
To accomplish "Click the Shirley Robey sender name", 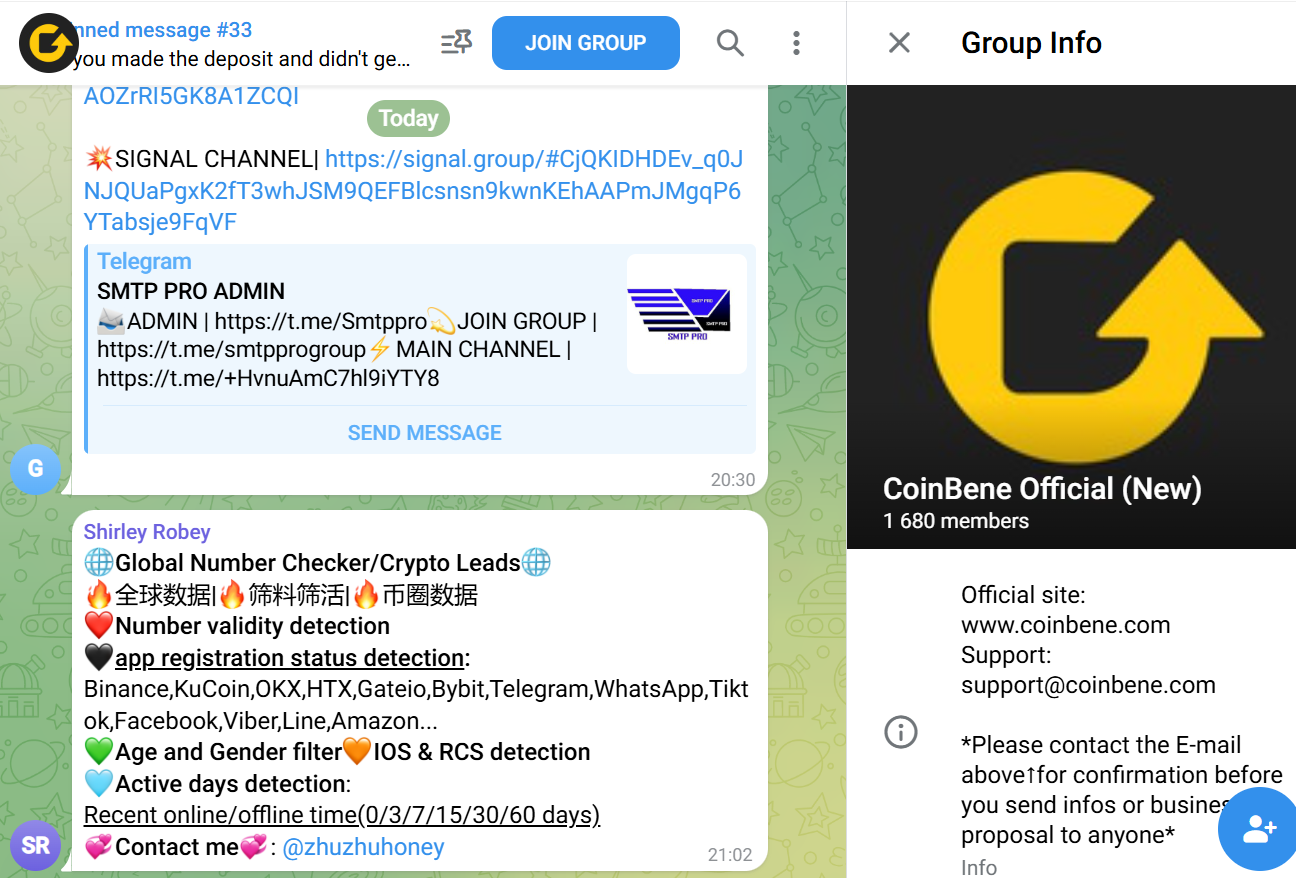I will pos(147,532).
